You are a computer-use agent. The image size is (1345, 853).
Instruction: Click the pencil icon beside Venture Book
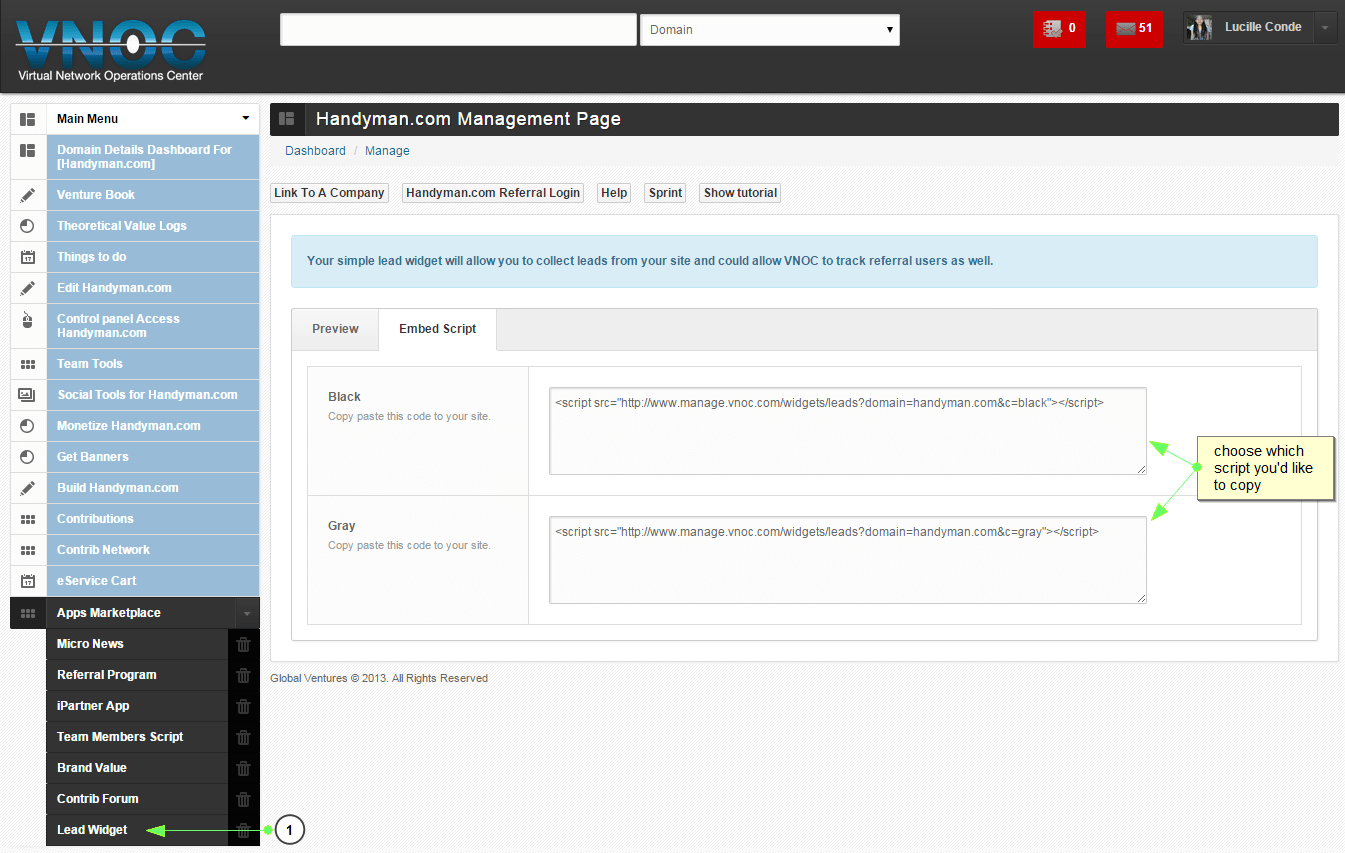tap(28, 195)
